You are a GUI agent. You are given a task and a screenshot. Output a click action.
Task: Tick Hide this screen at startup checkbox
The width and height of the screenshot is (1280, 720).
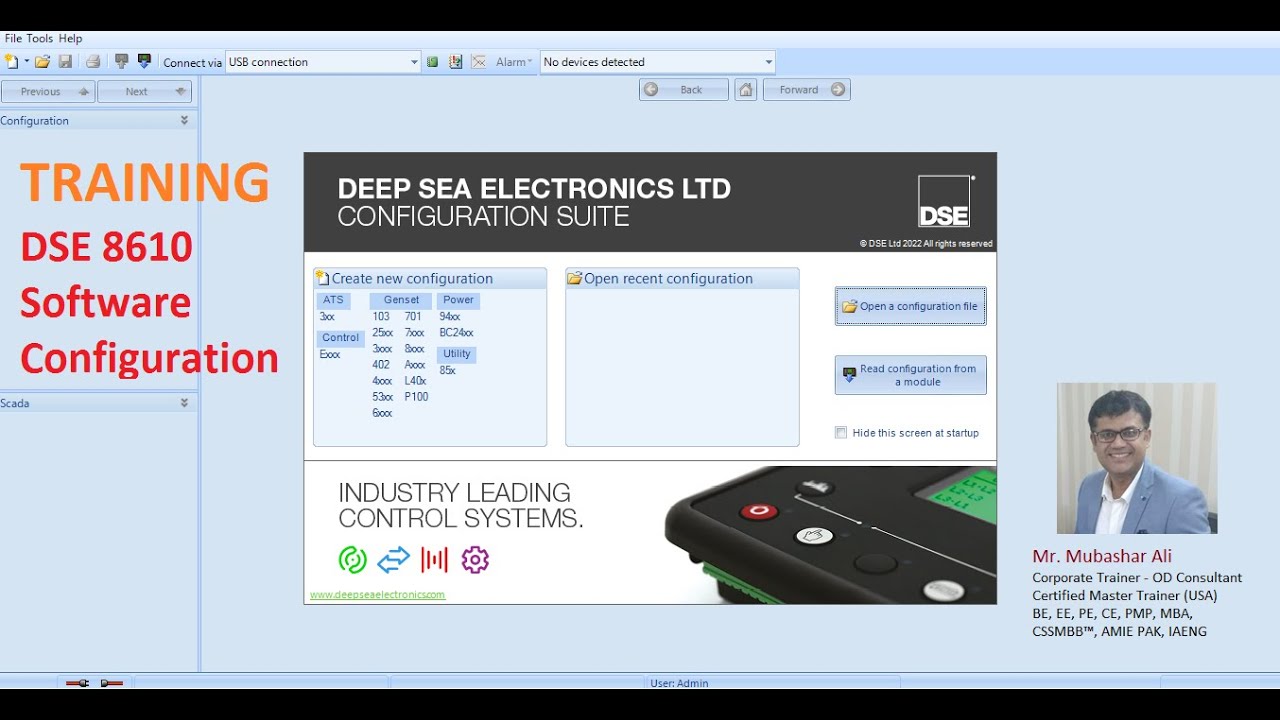click(x=841, y=433)
